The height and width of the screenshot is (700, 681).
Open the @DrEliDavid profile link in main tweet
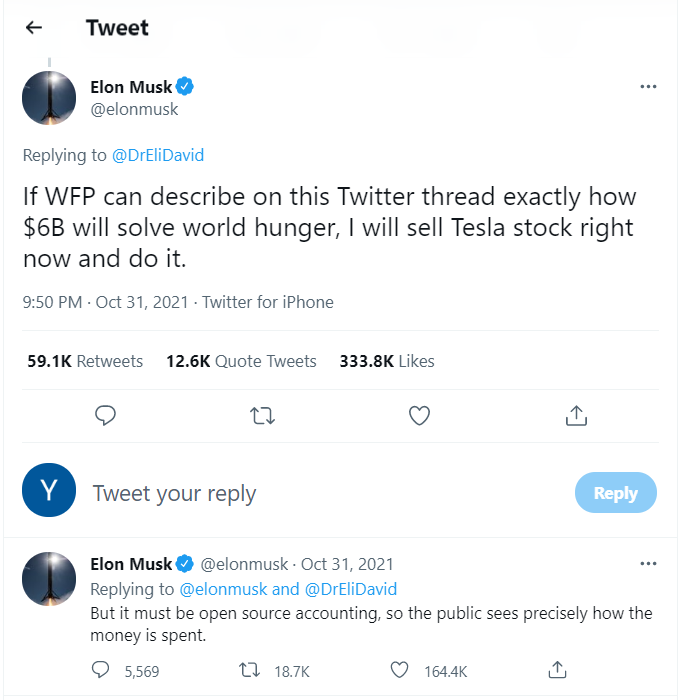tap(158, 155)
